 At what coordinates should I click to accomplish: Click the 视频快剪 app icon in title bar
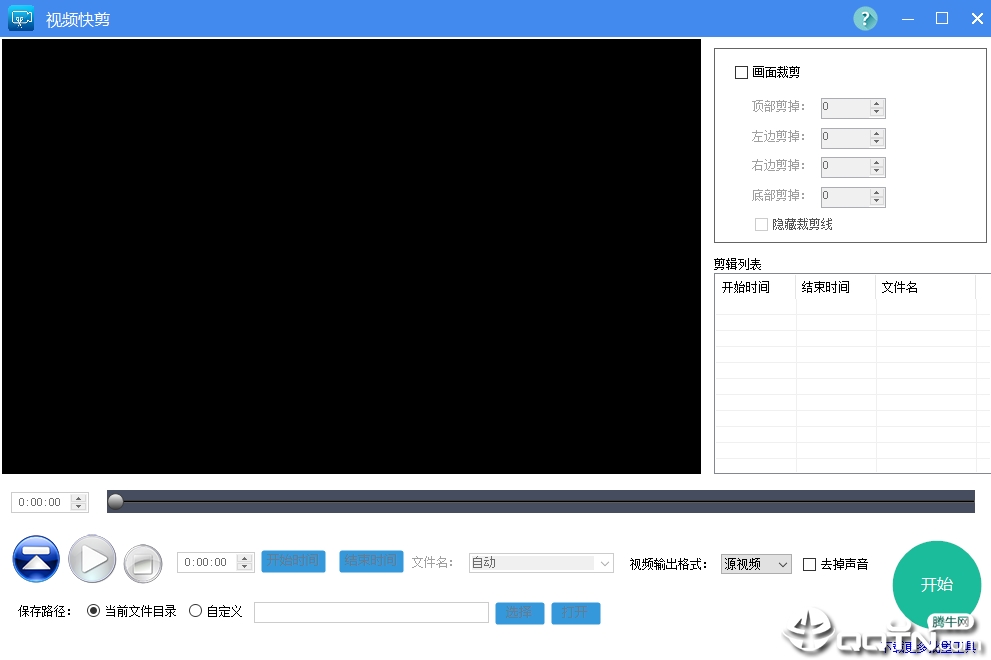pyautogui.click(x=20, y=18)
